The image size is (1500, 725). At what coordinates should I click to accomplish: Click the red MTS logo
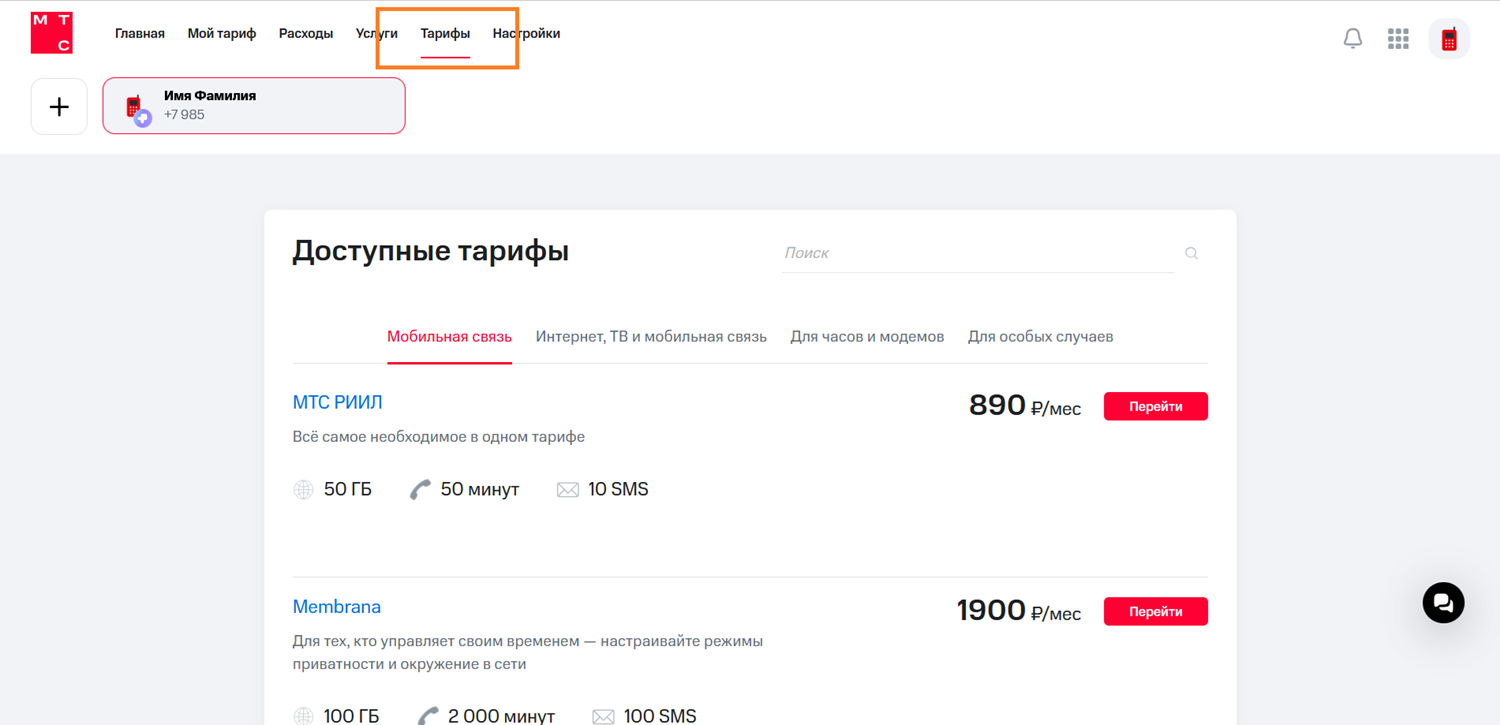pyautogui.click(x=52, y=33)
